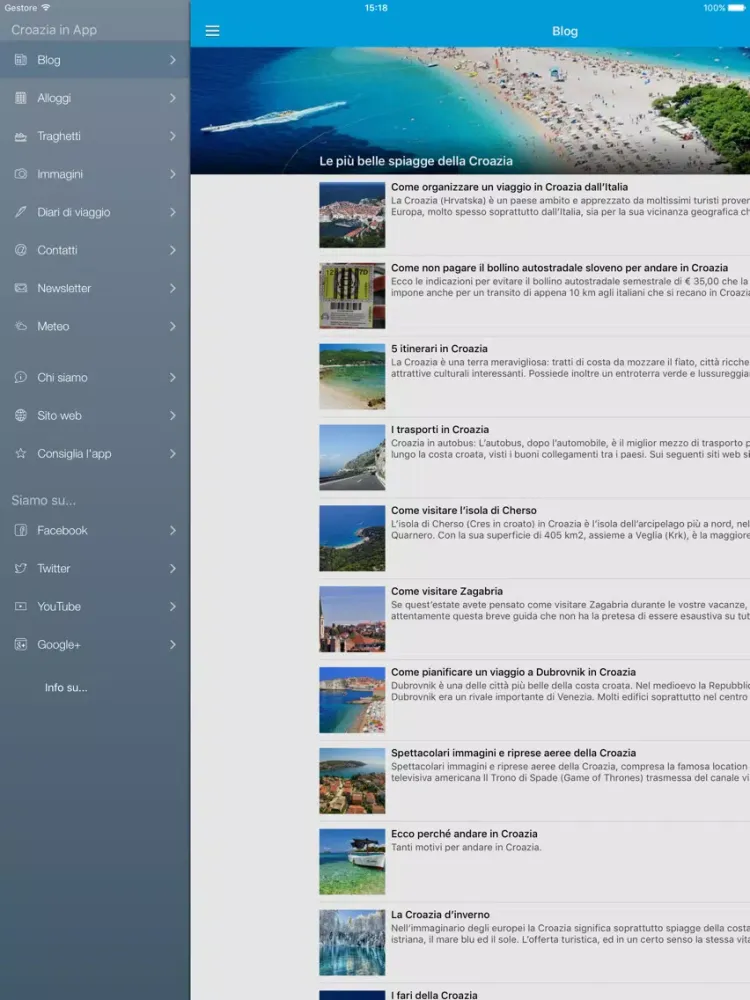Select Diari di viaggio menu item
750x1000 pixels.
[x=95, y=212]
